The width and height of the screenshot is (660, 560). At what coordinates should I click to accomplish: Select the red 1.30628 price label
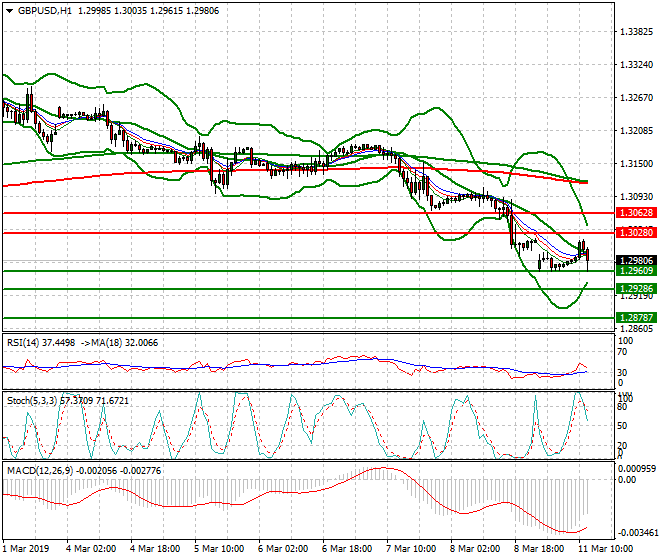(635, 213)
